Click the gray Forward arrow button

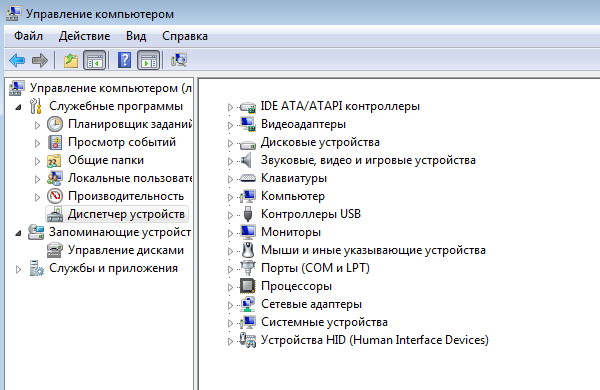pos(40,60)
